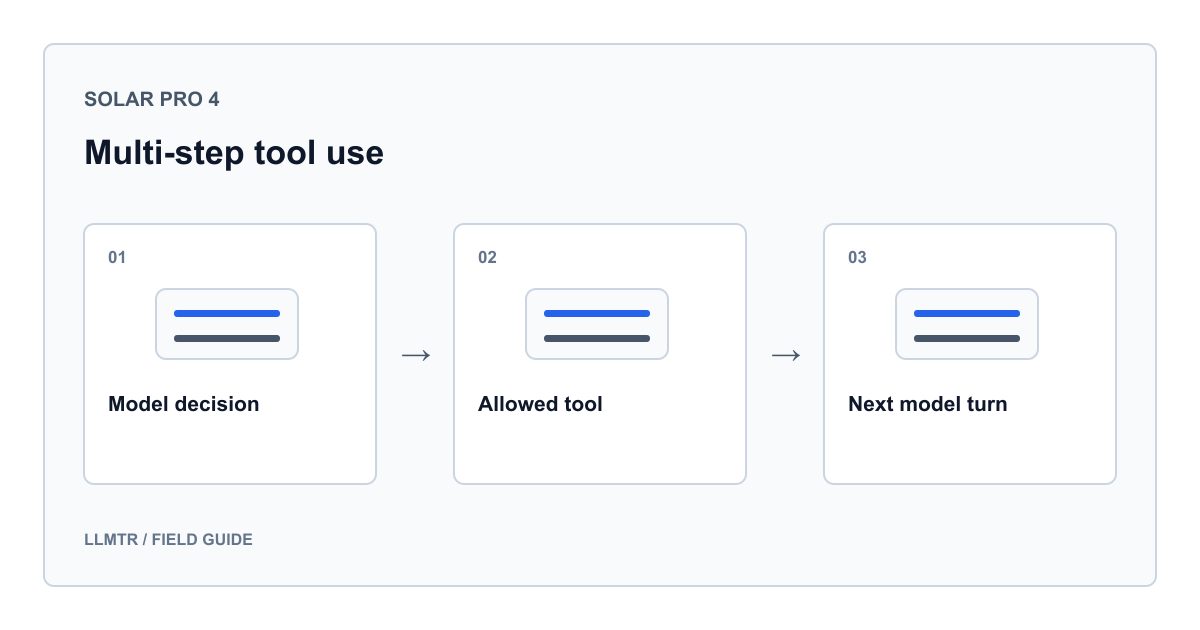The image size is (1200, 630).
Task: Click the blue line in the Allowed tool icon
Action: pyautogui.click(x=597, y=313)
